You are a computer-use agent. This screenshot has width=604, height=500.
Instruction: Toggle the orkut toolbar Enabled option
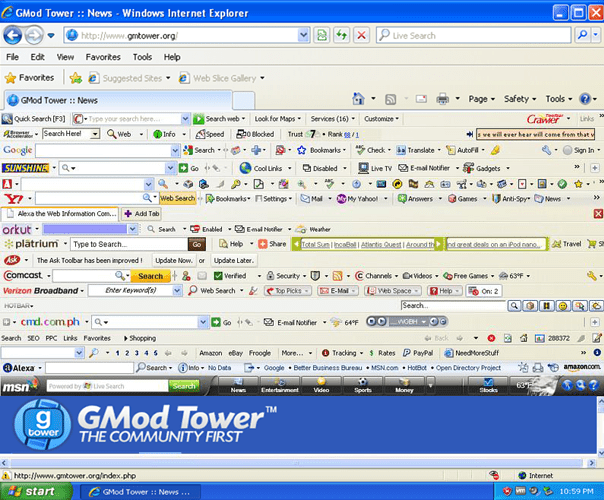click(x=207, y=229)
